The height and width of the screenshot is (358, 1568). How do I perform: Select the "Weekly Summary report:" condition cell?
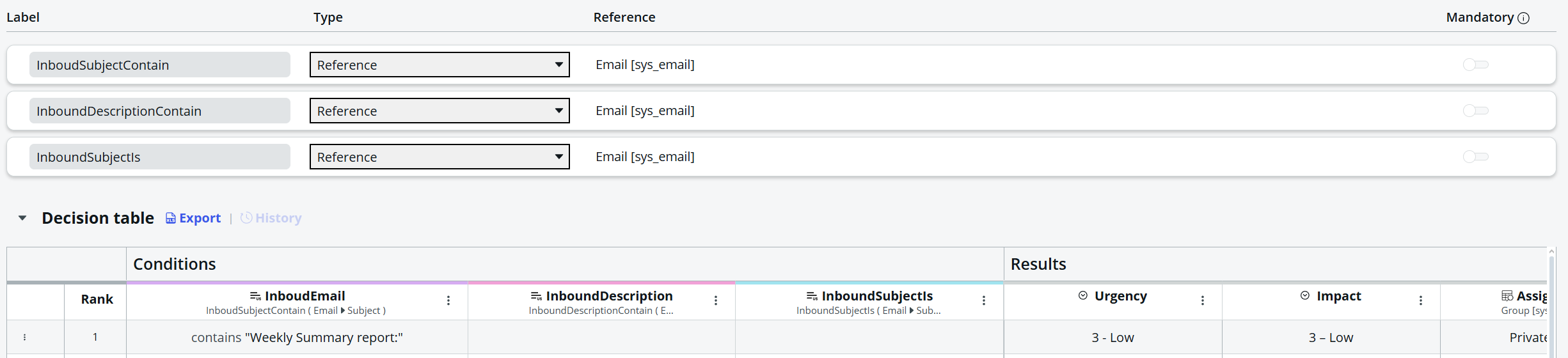click(297, 338)
